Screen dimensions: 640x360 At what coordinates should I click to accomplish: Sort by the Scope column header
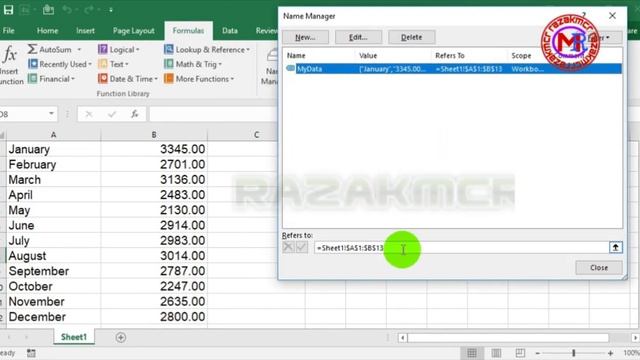click(521, 56)
